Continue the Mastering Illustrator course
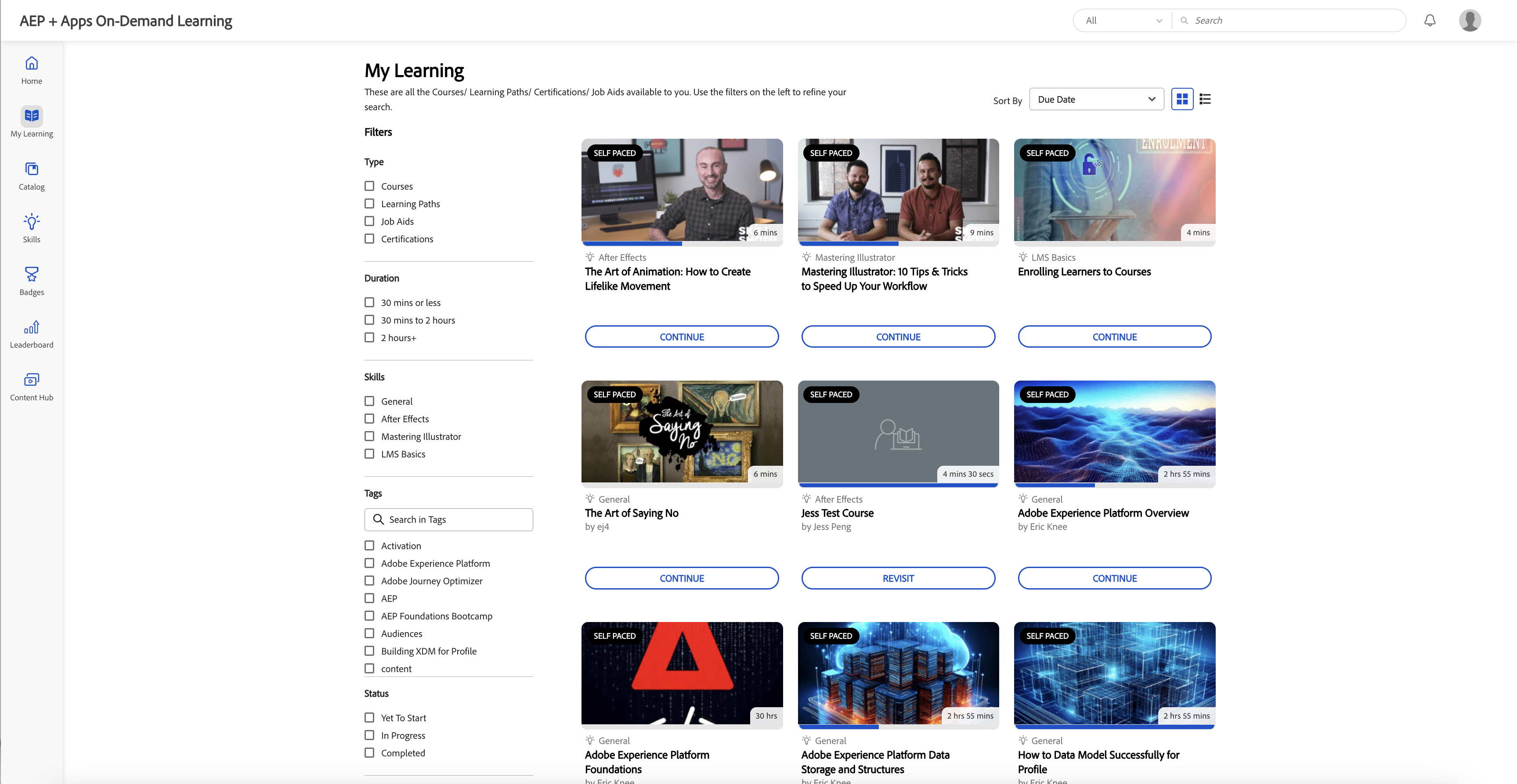Image resolution: width=1517 pixels, height=784 pixels. pyautogui.click(x=898, y=337)
